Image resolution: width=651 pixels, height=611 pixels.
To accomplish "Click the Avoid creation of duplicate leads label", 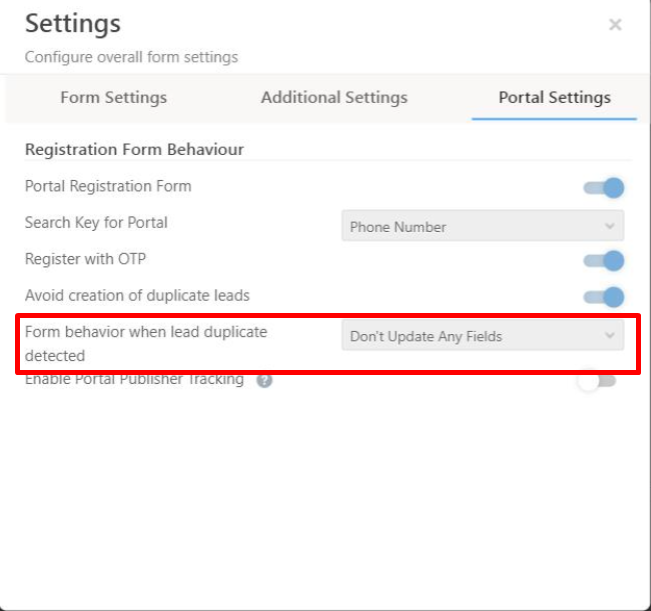I will (137, 295).
